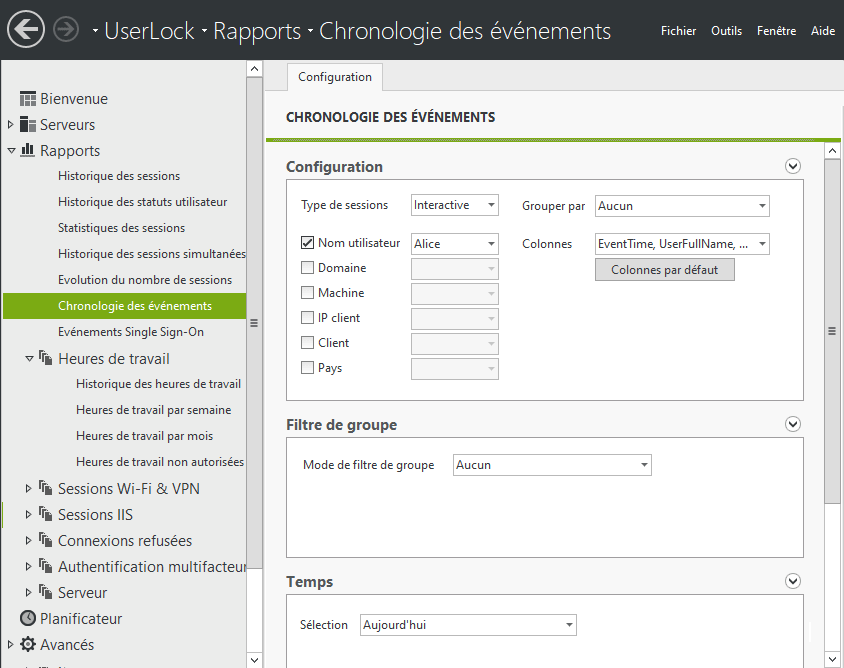Open the Fenêtre menu
844x668 pixels.
776,31
